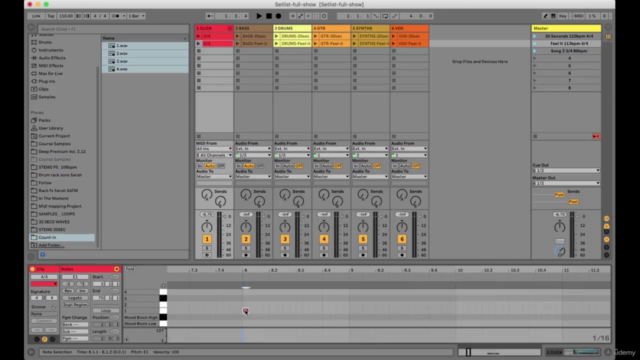
Task: Click the Tap tempo button
Action: tap(51, 16)
